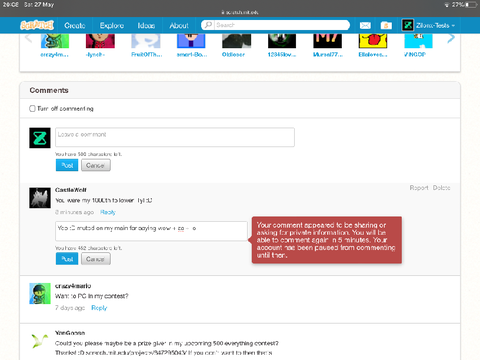Report CastleWolf's comment
Image resolution: width=480 pixels, height=360 pixels.
pos(419,188)
